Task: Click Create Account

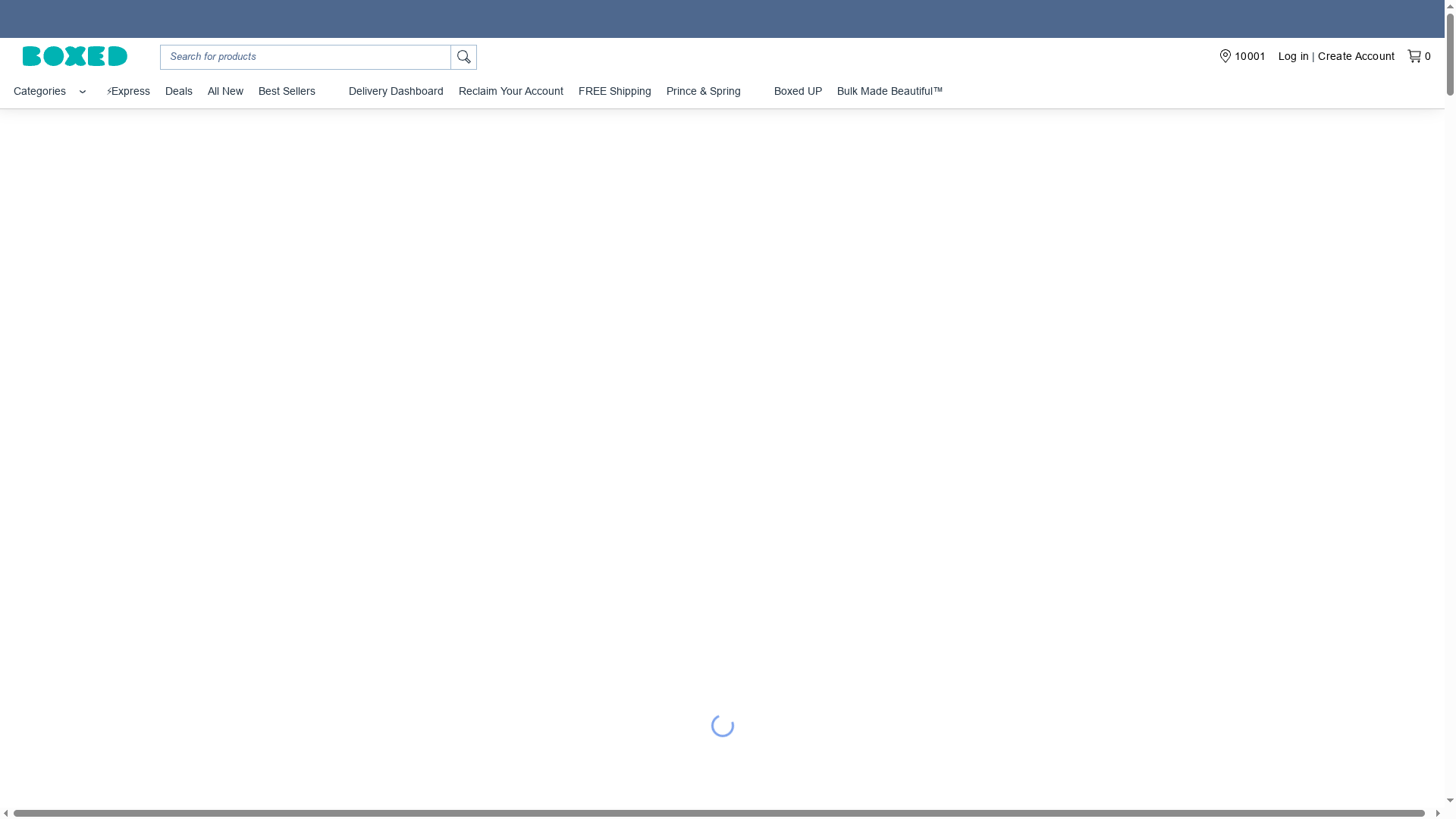Action: click(1356, 56)
